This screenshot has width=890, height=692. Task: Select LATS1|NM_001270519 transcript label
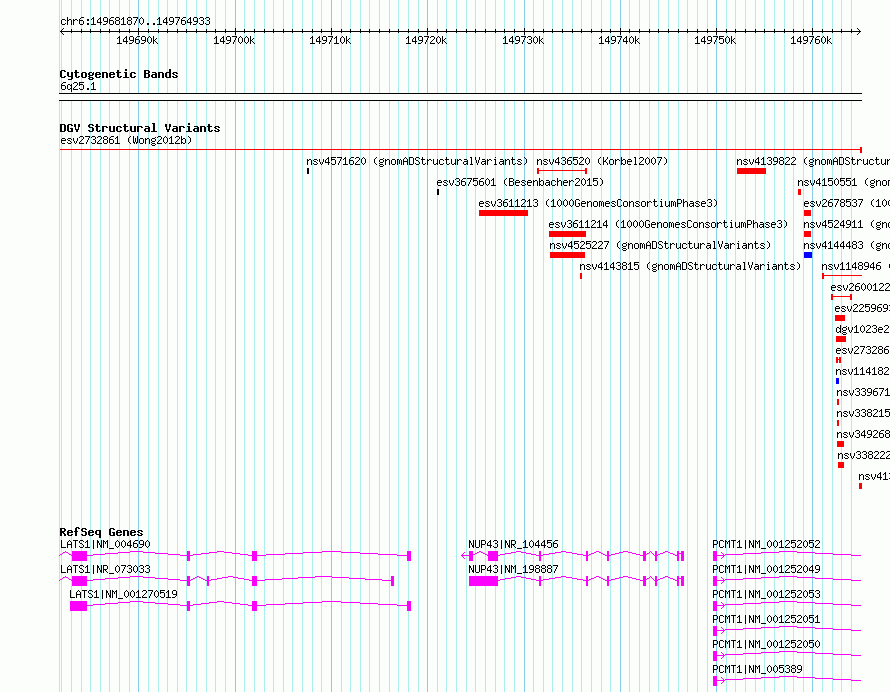click(x=123, y=594)
